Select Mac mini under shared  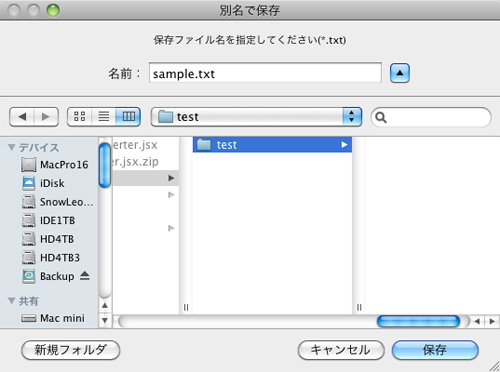(53, 318)
